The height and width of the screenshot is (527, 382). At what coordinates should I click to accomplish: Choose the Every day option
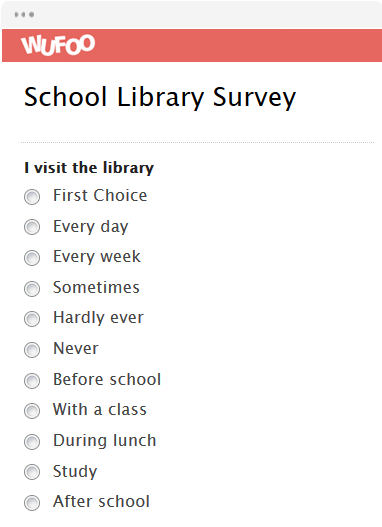32,227
